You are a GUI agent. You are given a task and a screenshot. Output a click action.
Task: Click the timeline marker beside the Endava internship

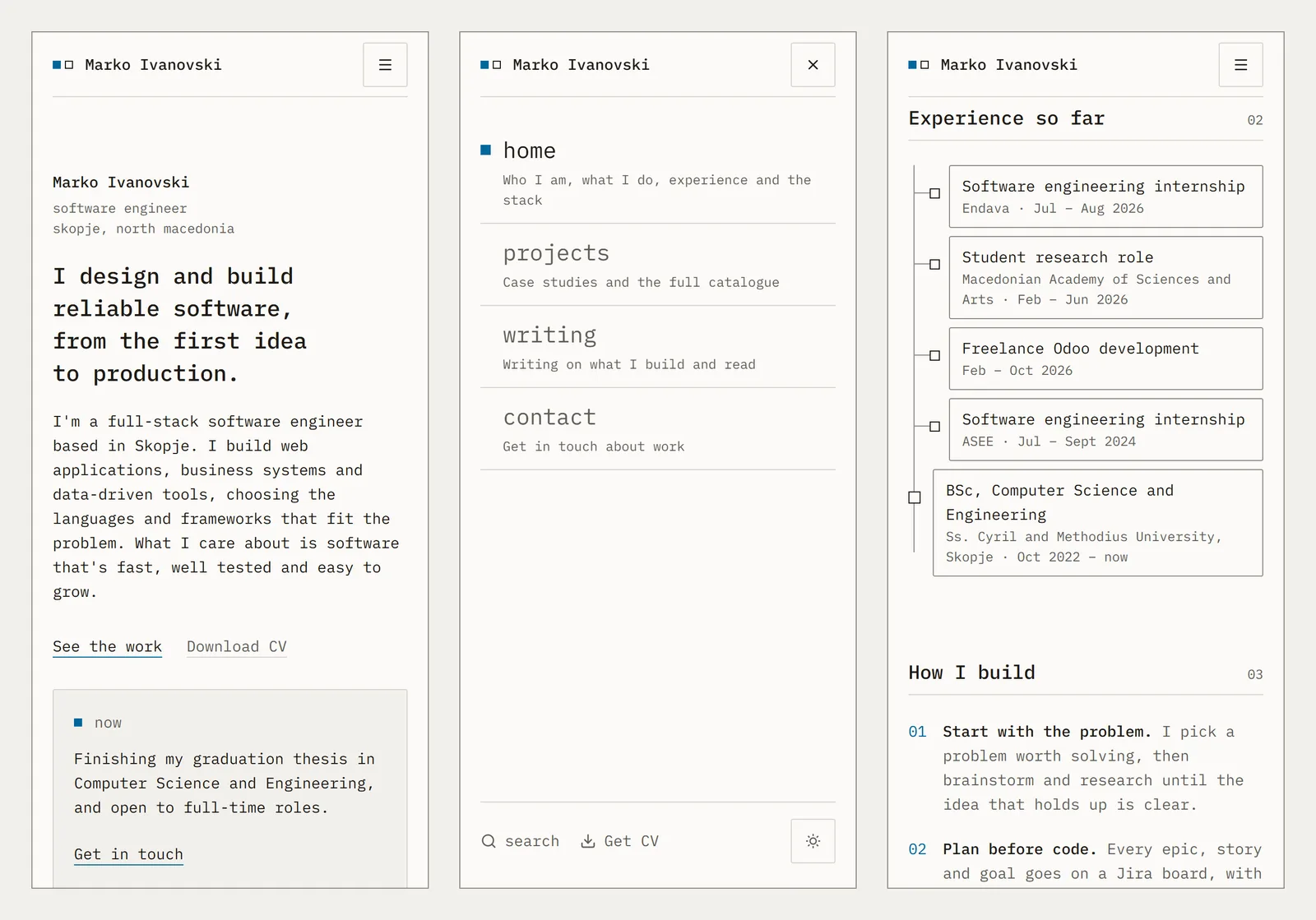click(x=934, y=194)
